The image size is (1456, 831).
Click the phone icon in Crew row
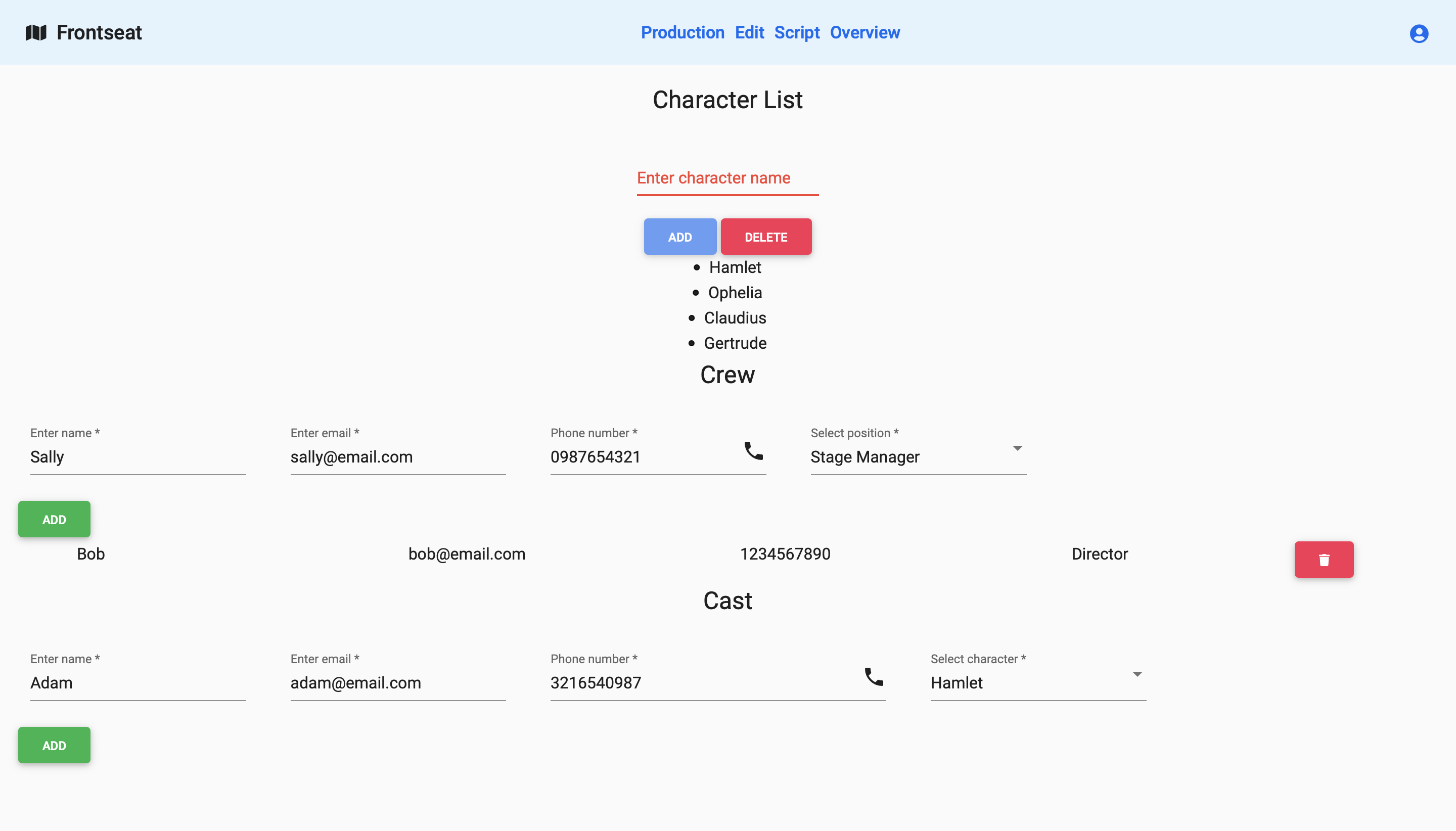click(753, 451)
